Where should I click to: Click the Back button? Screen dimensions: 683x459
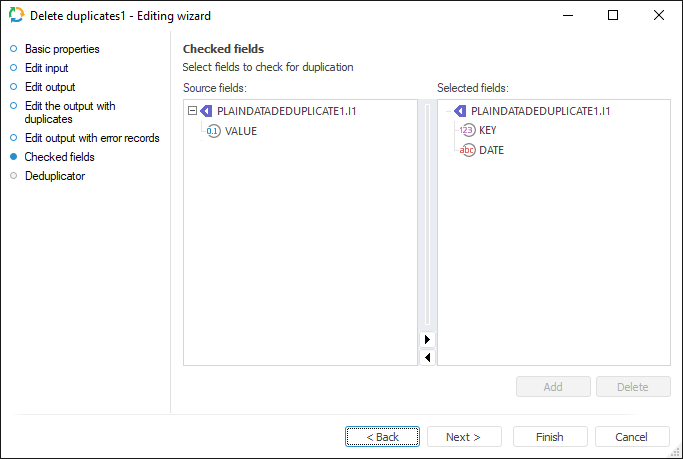pyautogui.click(x=382, y=437)
